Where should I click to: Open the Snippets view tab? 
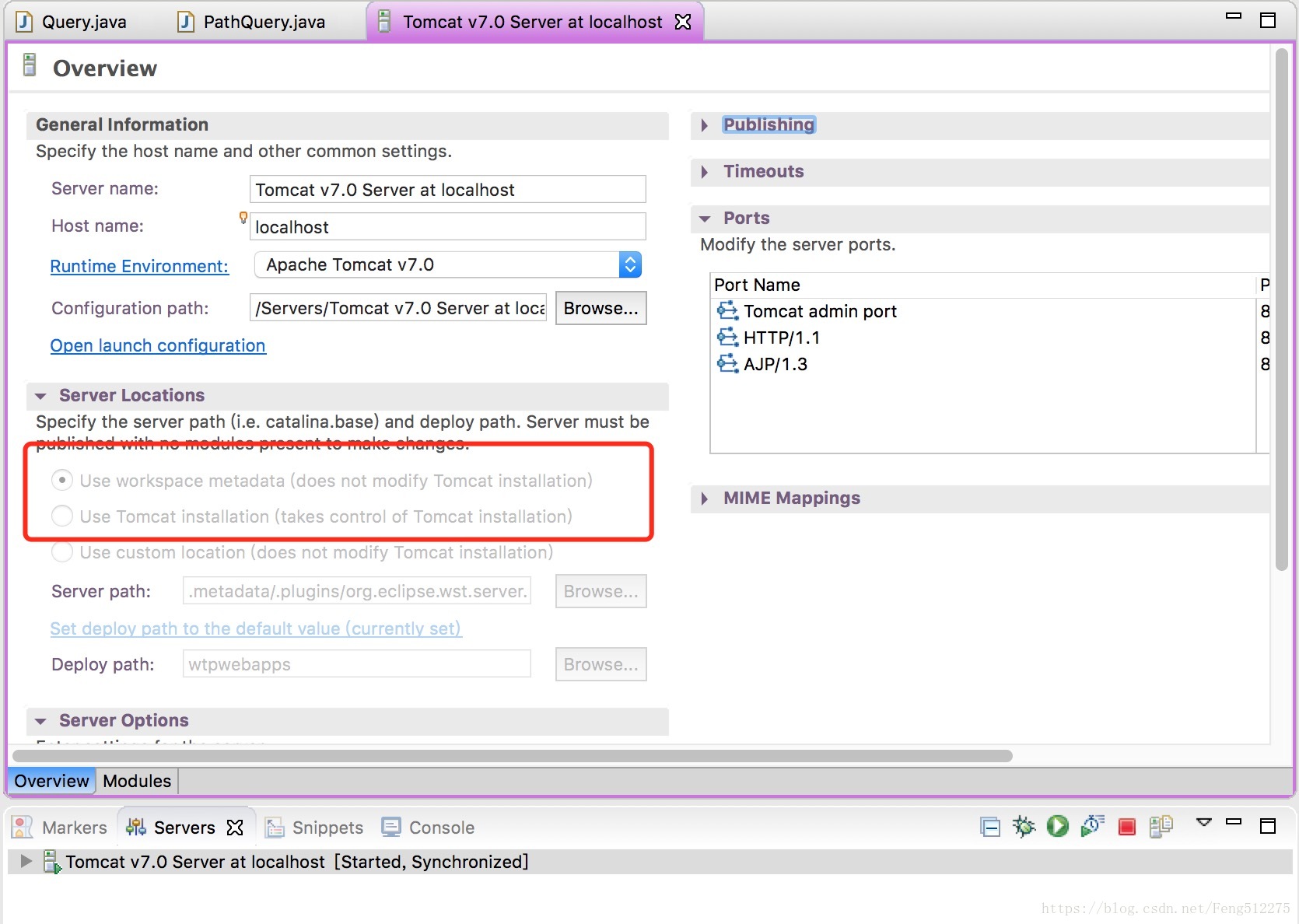click(315, 828)
